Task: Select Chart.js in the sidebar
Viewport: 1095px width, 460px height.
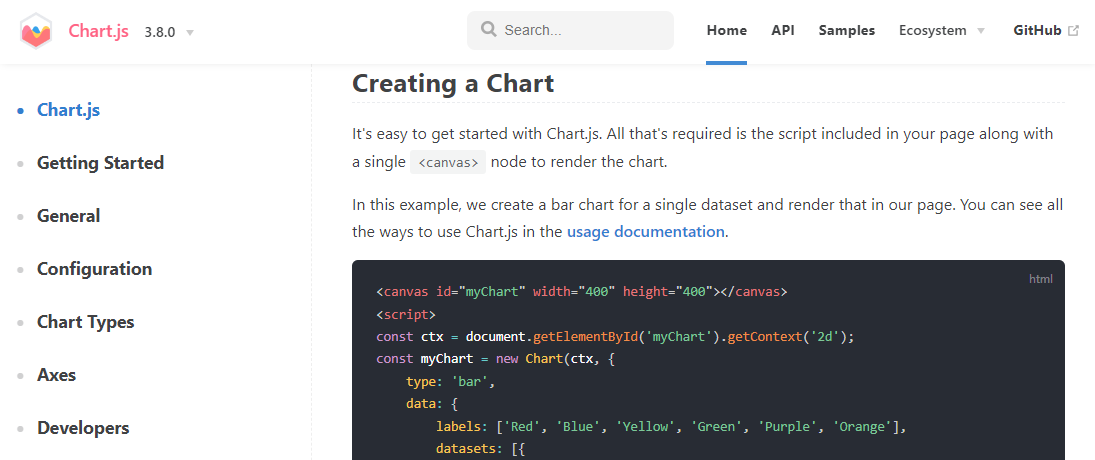Action: [x=68, y=110]
